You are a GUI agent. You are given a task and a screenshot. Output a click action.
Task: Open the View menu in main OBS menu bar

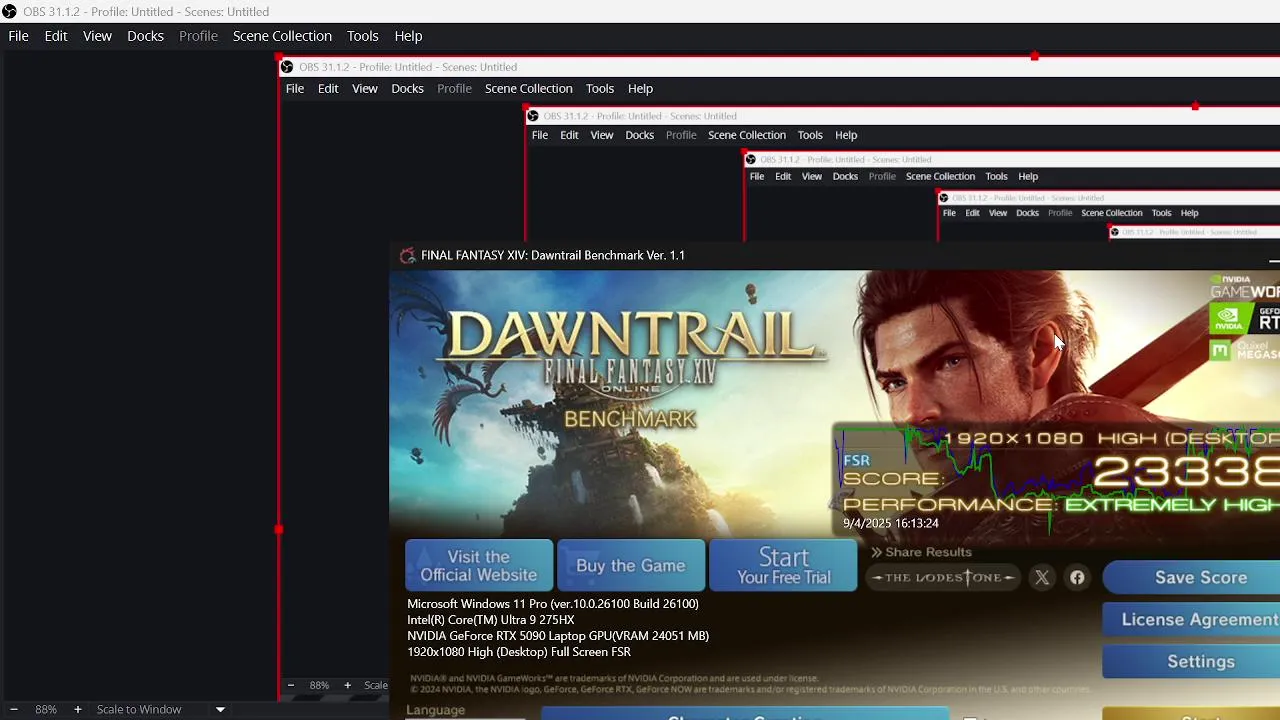[x=97, y=36]
